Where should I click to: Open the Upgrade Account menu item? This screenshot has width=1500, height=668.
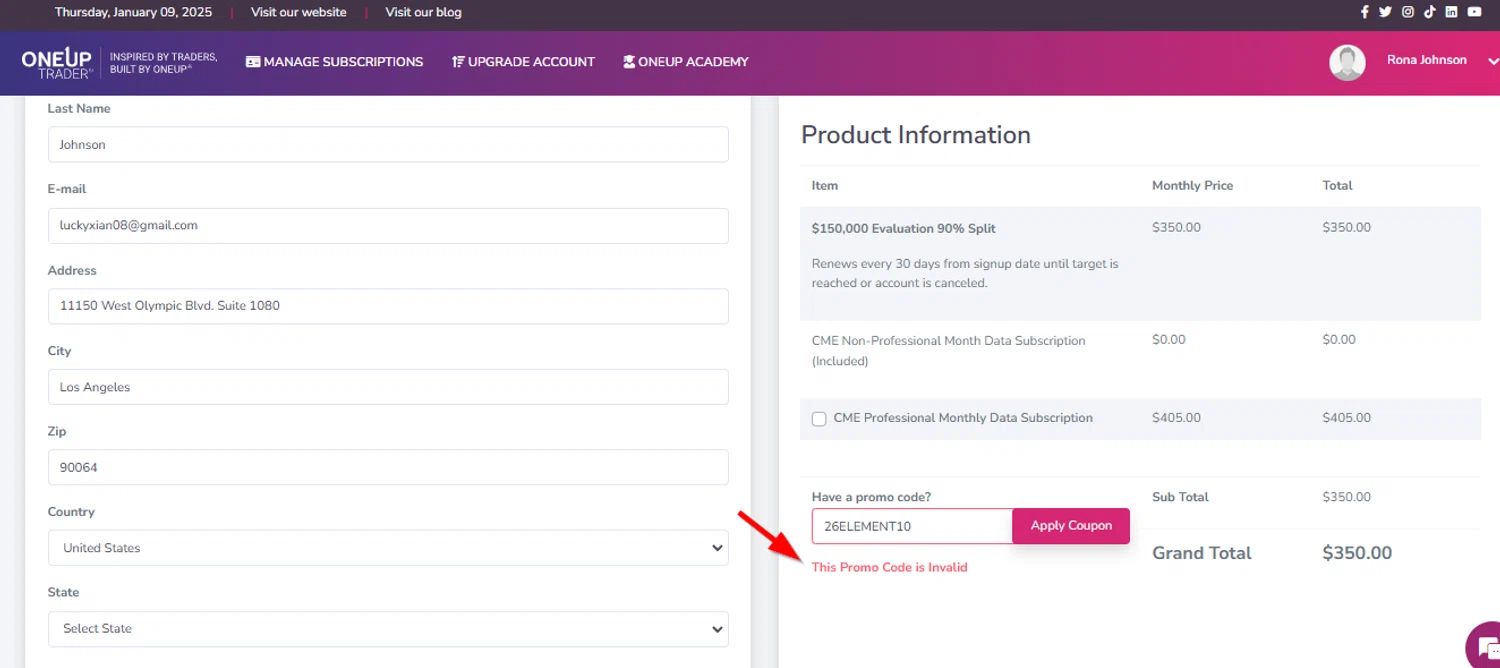point(523,62)
